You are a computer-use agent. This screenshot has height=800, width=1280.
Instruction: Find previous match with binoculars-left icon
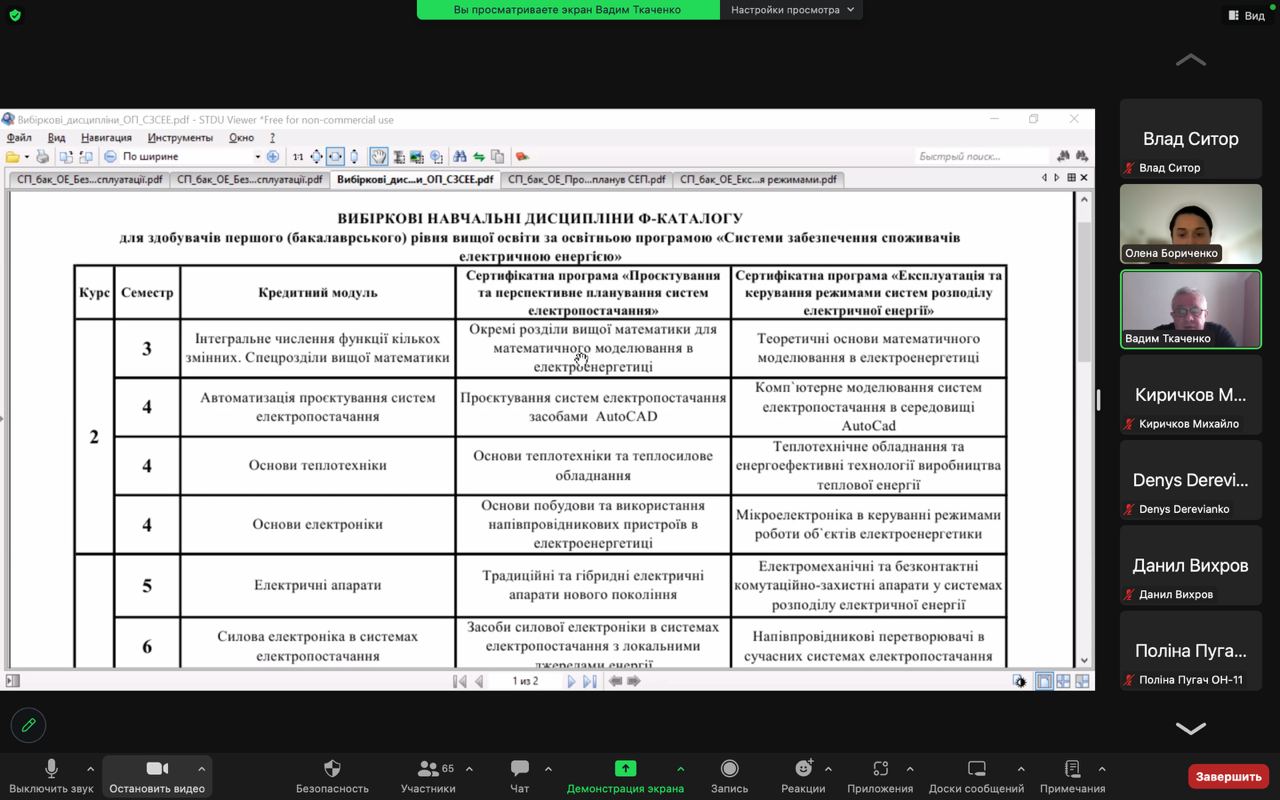1063,156
